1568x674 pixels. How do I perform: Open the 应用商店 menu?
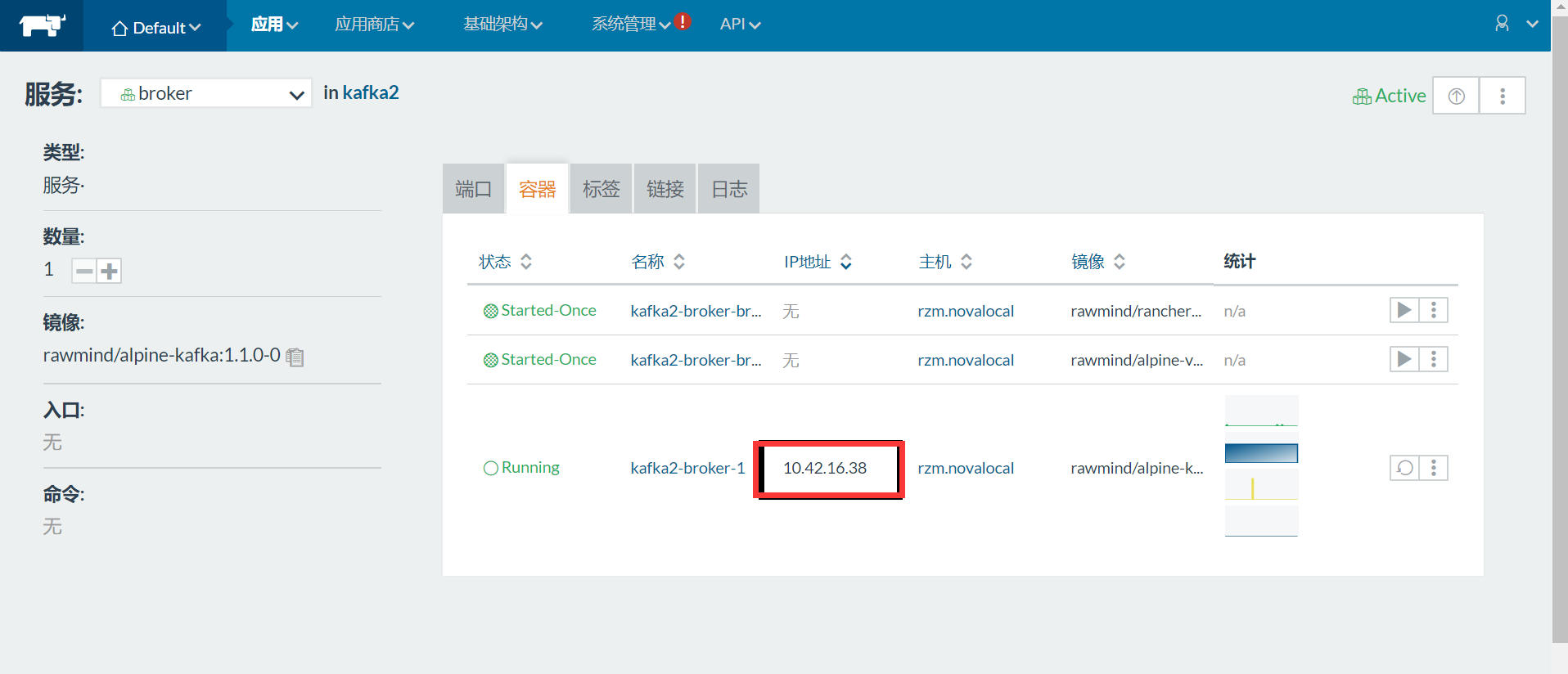374,25
